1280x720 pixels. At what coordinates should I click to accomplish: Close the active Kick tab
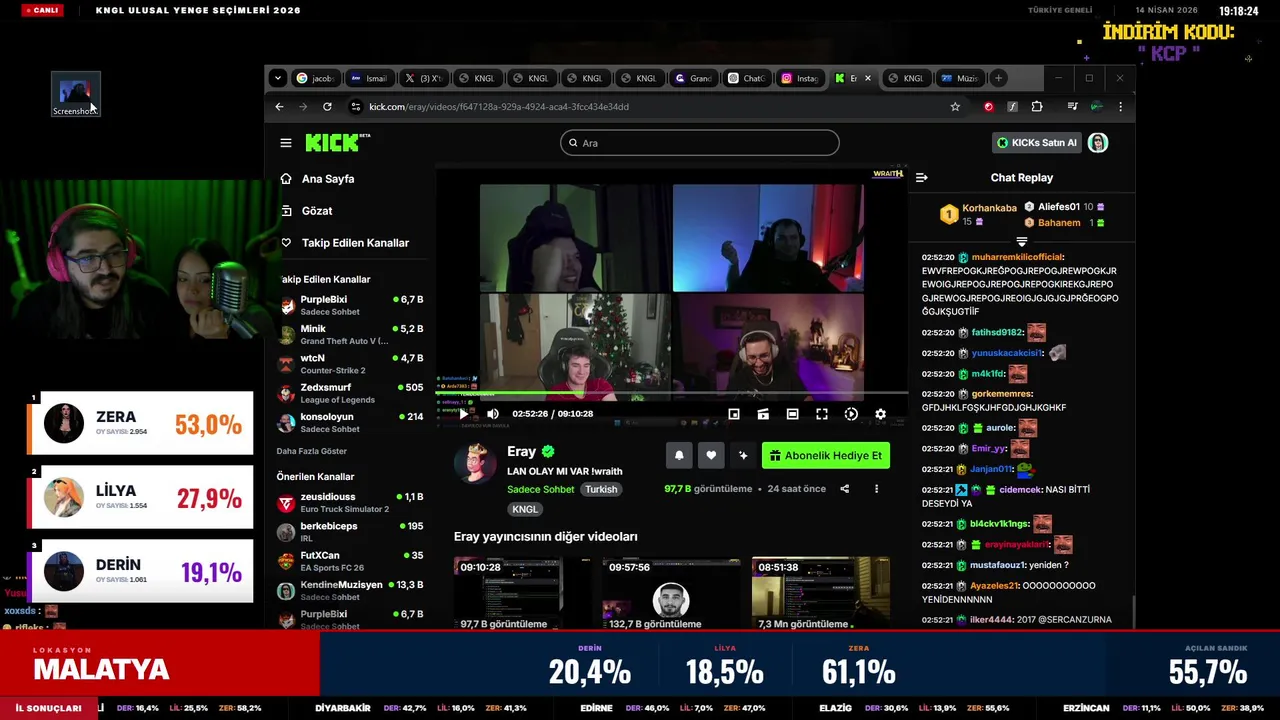pos(867,78)
